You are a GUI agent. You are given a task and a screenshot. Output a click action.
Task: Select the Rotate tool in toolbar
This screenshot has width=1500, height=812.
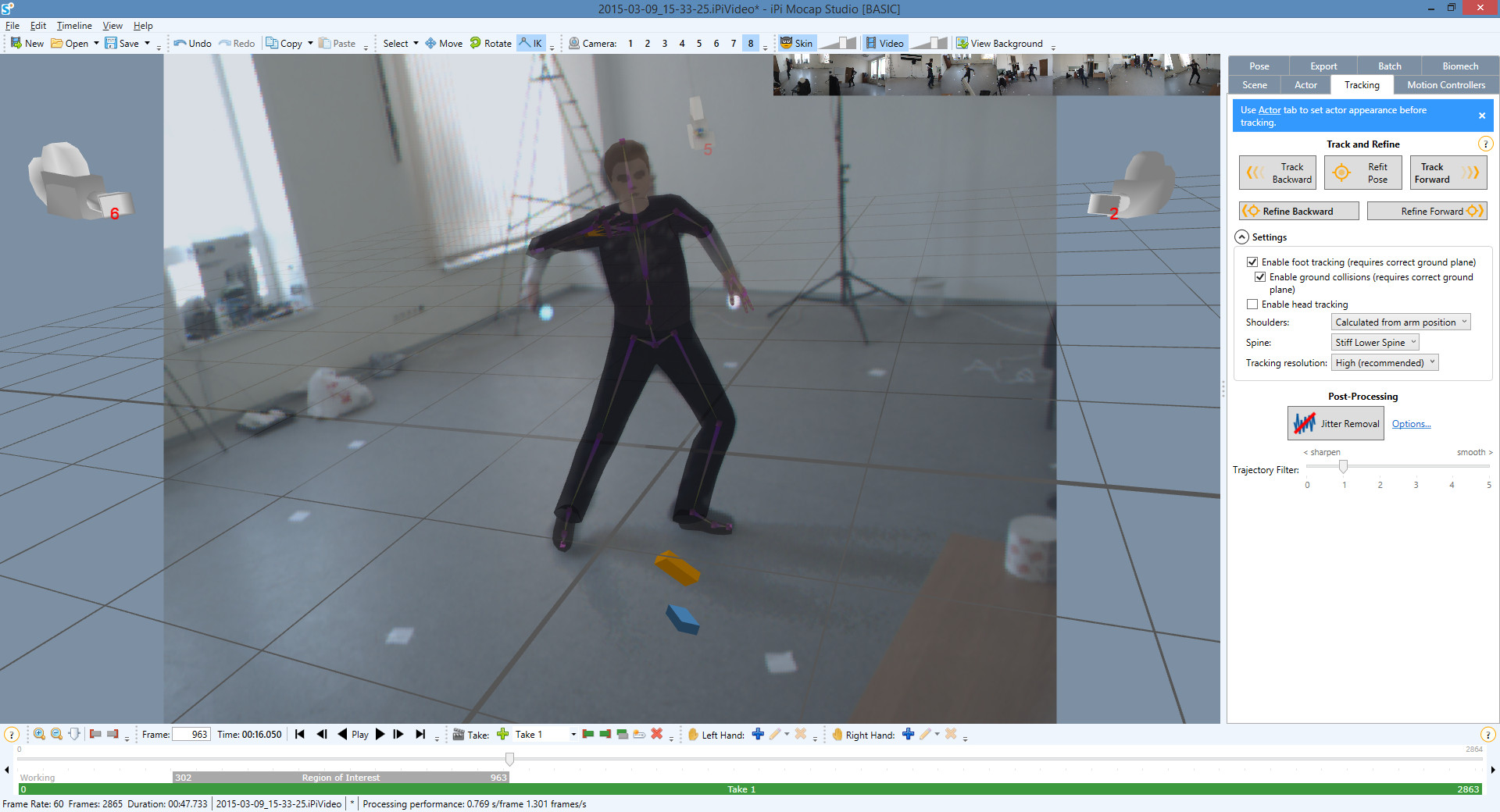coord(491,43)
